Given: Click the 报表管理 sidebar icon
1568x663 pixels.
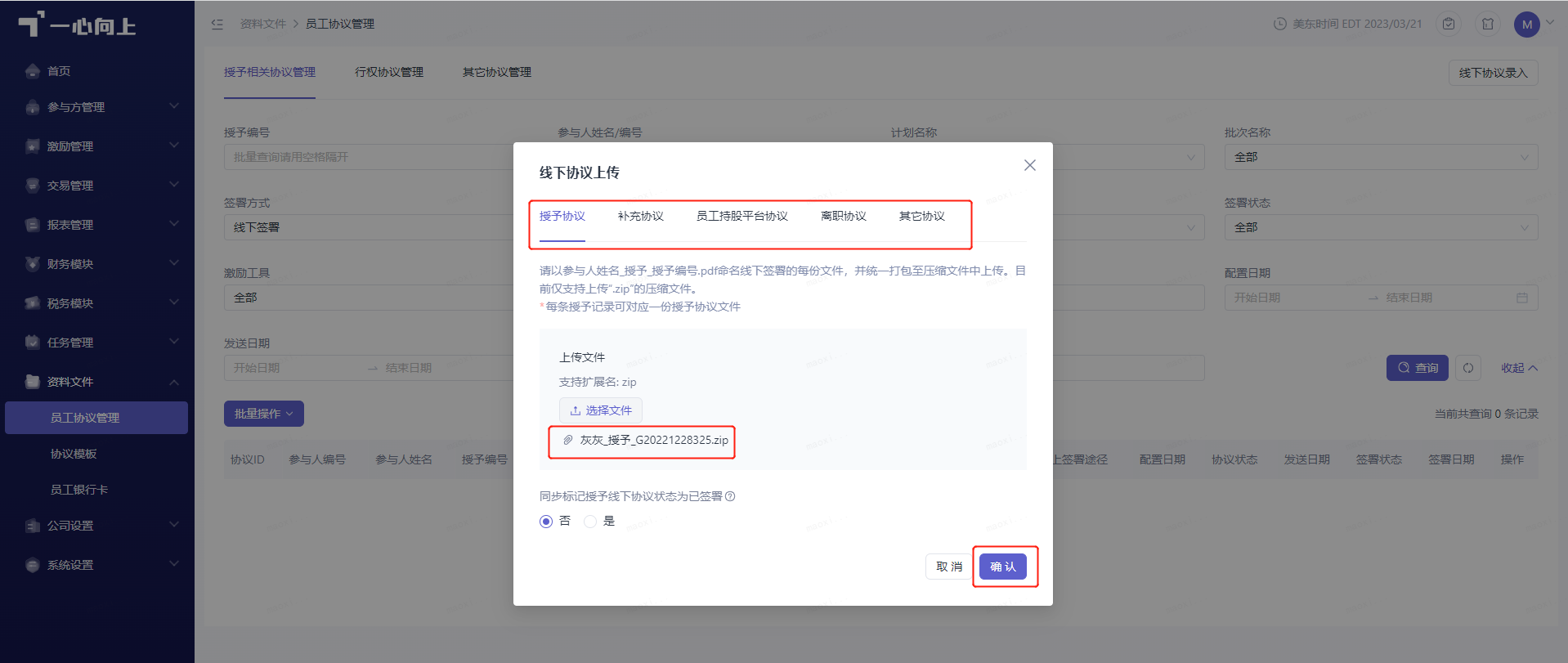Looking at the screenshot, I should (x=33, y=225).
